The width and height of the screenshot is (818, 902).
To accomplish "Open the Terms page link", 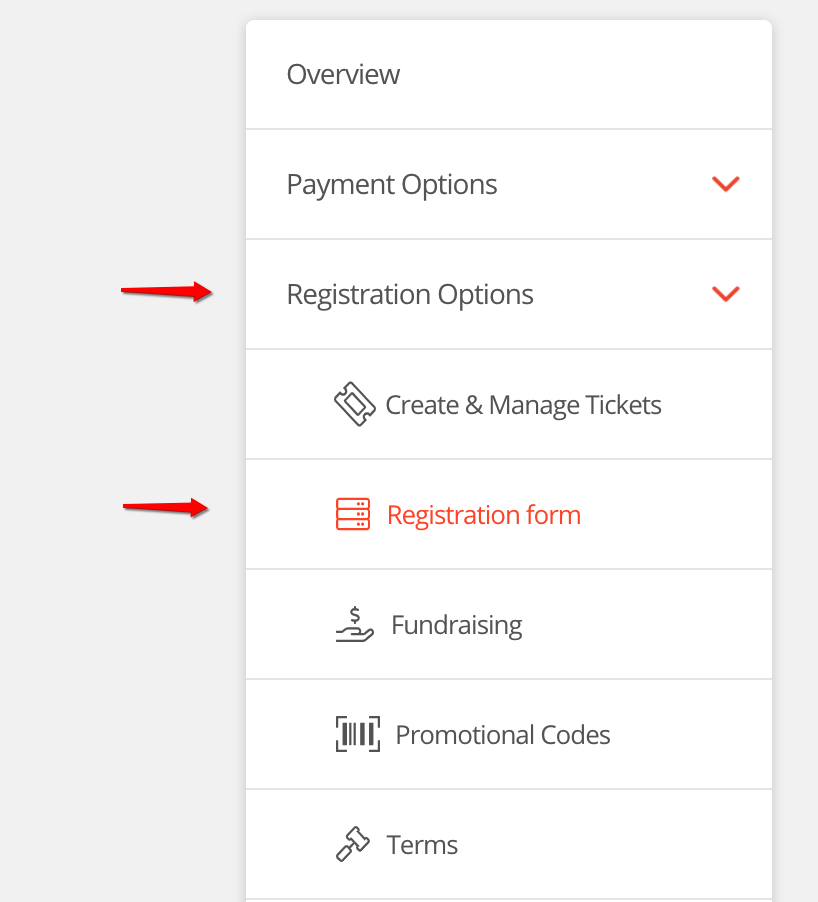I will 422,845.
